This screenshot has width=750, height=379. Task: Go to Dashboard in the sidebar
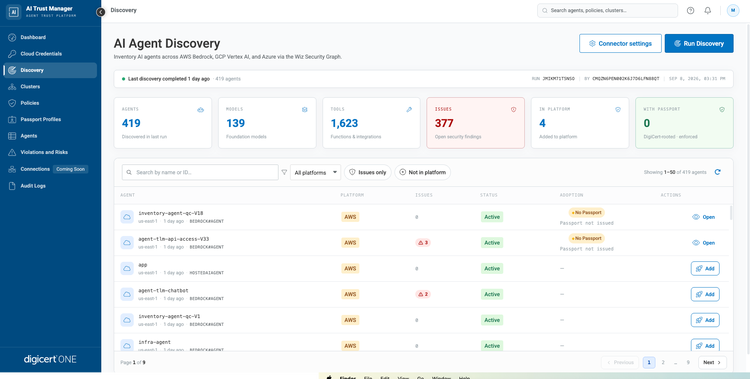(50, 37)
